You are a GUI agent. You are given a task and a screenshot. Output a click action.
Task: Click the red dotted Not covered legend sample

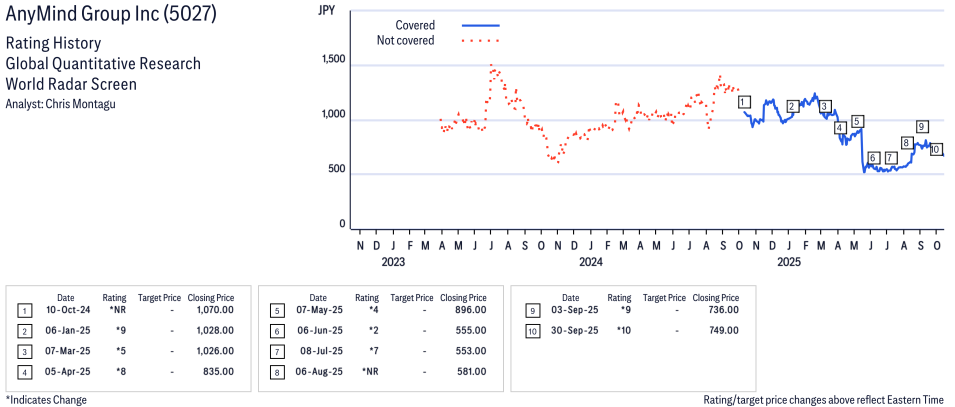(480, 41)
